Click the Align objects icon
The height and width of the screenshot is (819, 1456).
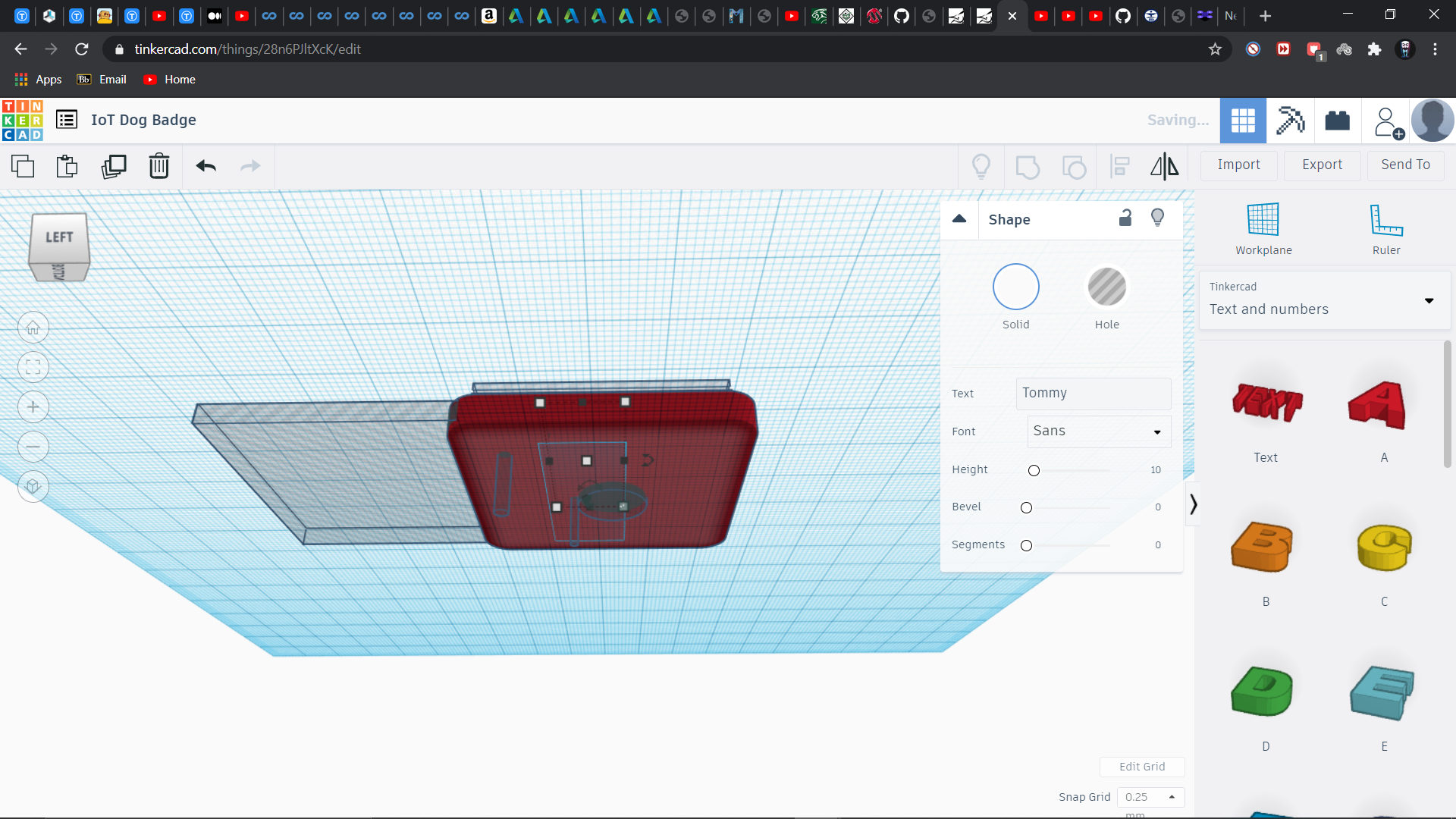point(1119,165)
